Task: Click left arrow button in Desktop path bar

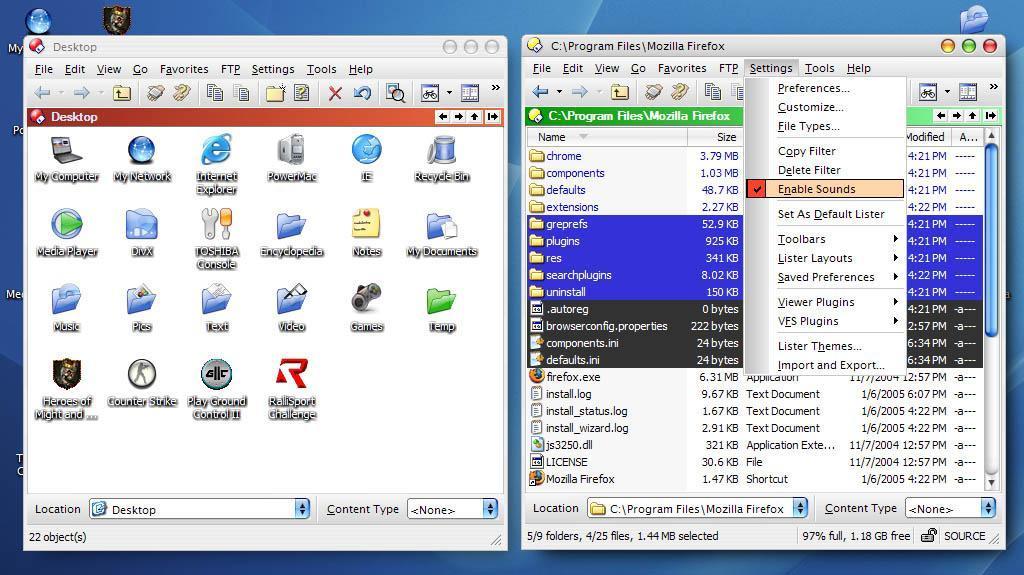Action: (443, 116)
